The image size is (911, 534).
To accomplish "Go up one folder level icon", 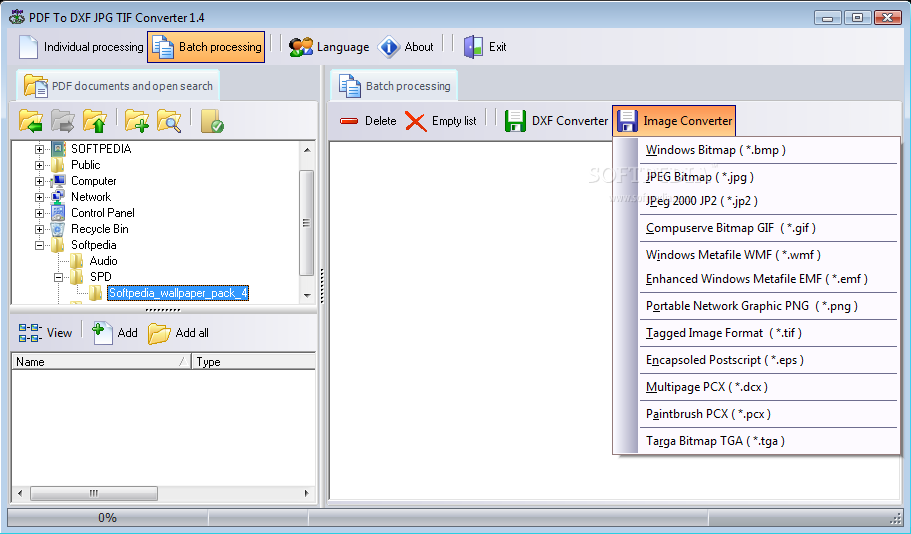I will tap(95, 121).
